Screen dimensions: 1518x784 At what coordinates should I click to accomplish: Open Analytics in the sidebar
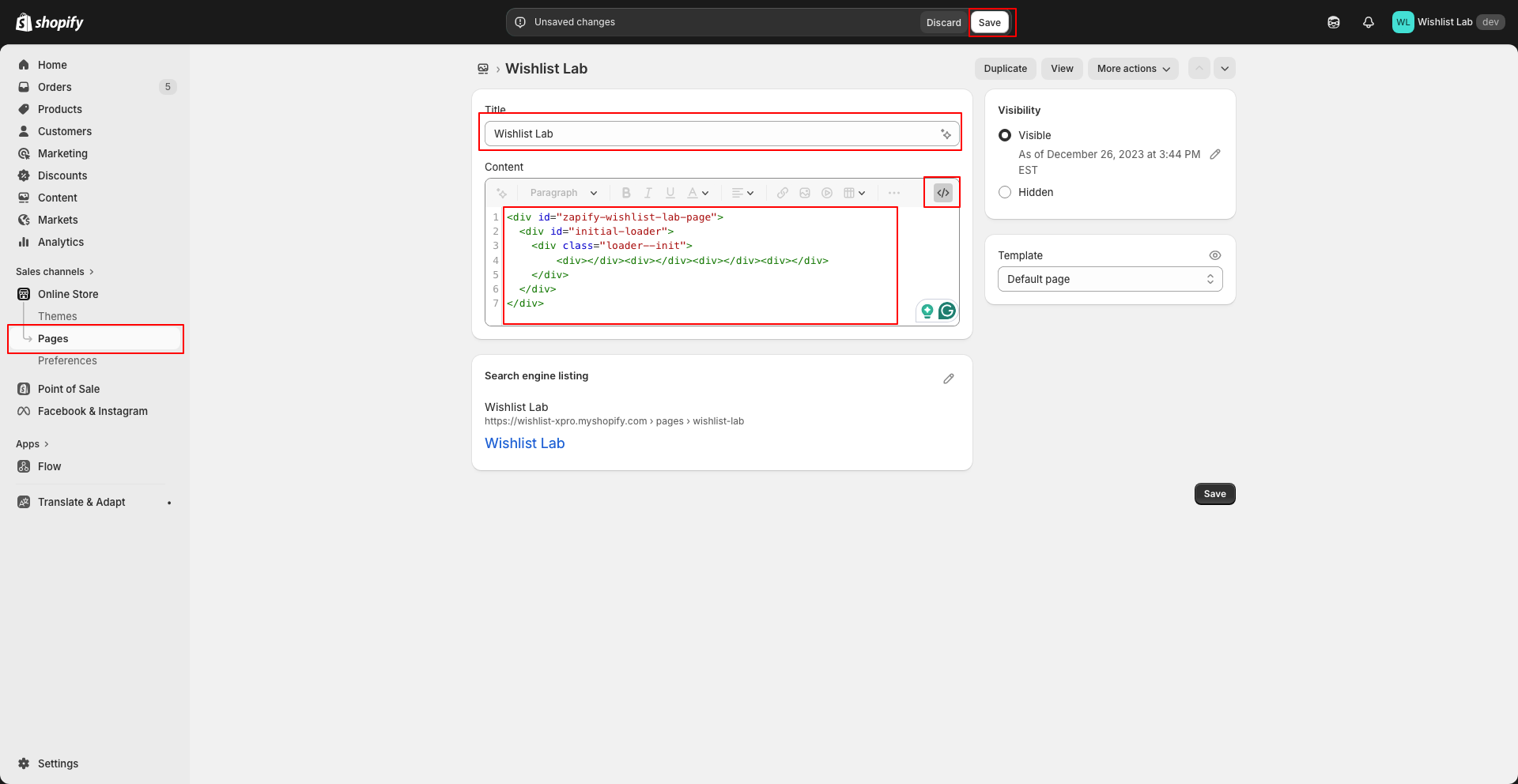[61, 242]
